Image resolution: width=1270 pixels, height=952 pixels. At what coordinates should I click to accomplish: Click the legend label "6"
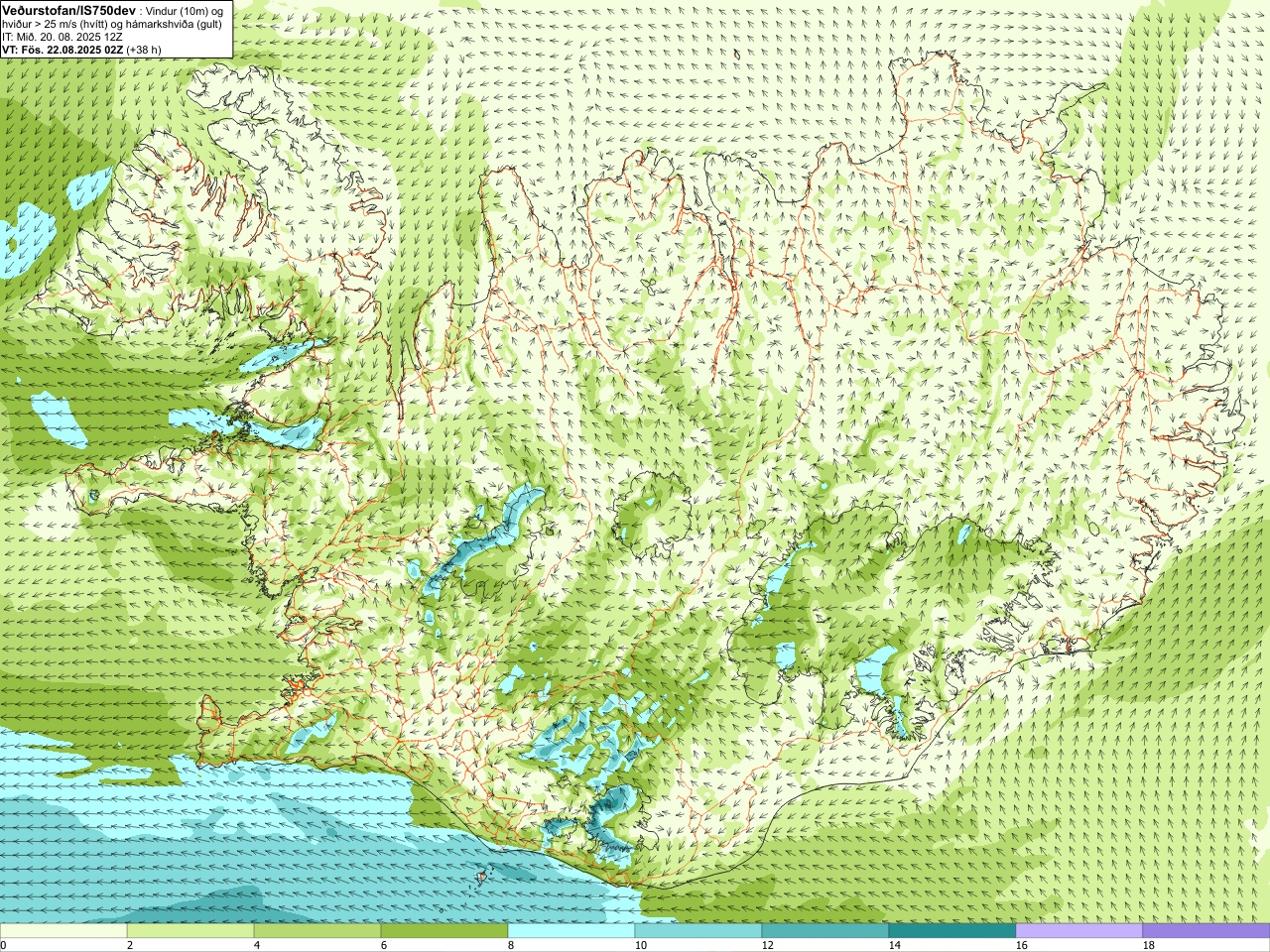(384, 945)
